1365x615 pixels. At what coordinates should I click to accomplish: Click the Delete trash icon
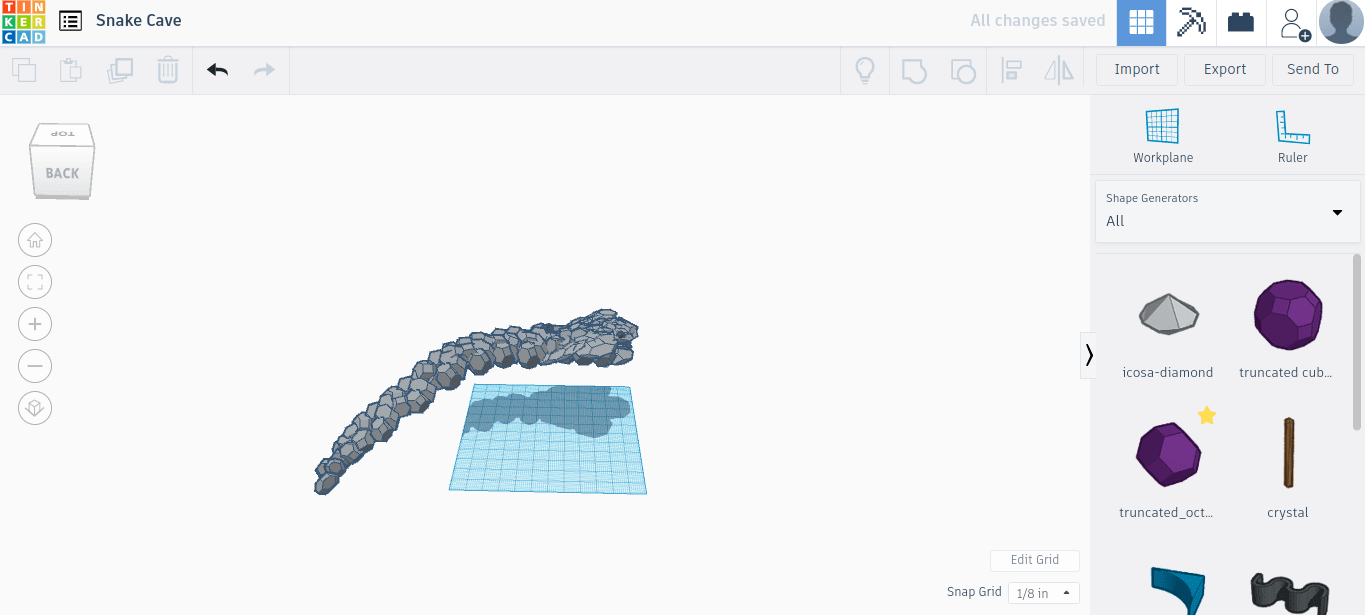click(167, 70)
